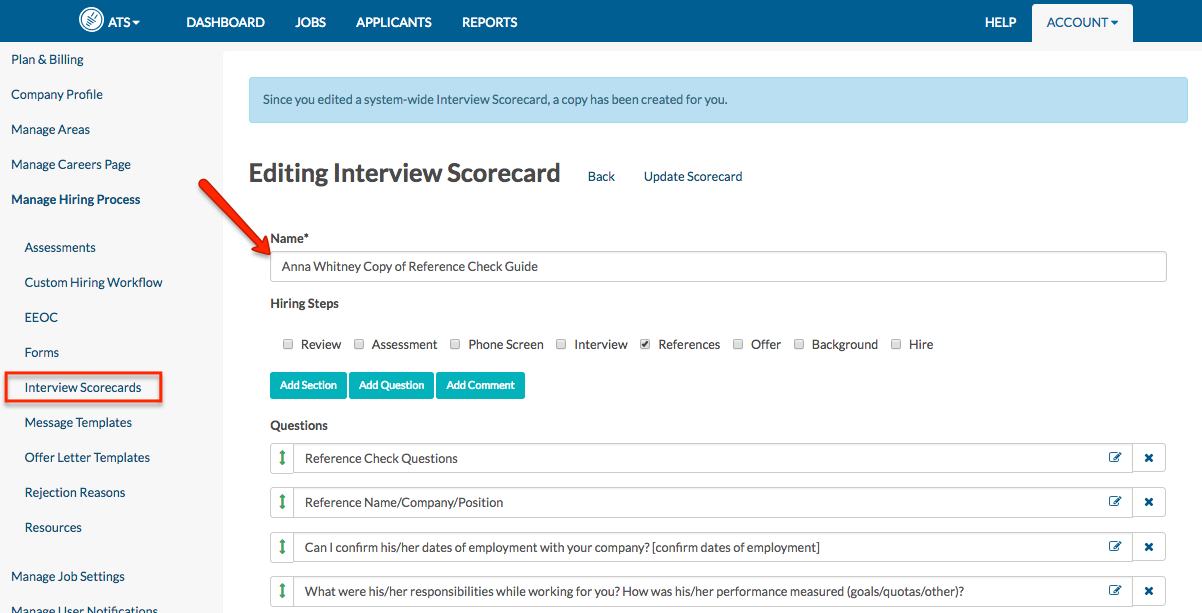
Task: Click the ATS logo in the navbar
Action: pyautogui.click(x=90, y=20)
